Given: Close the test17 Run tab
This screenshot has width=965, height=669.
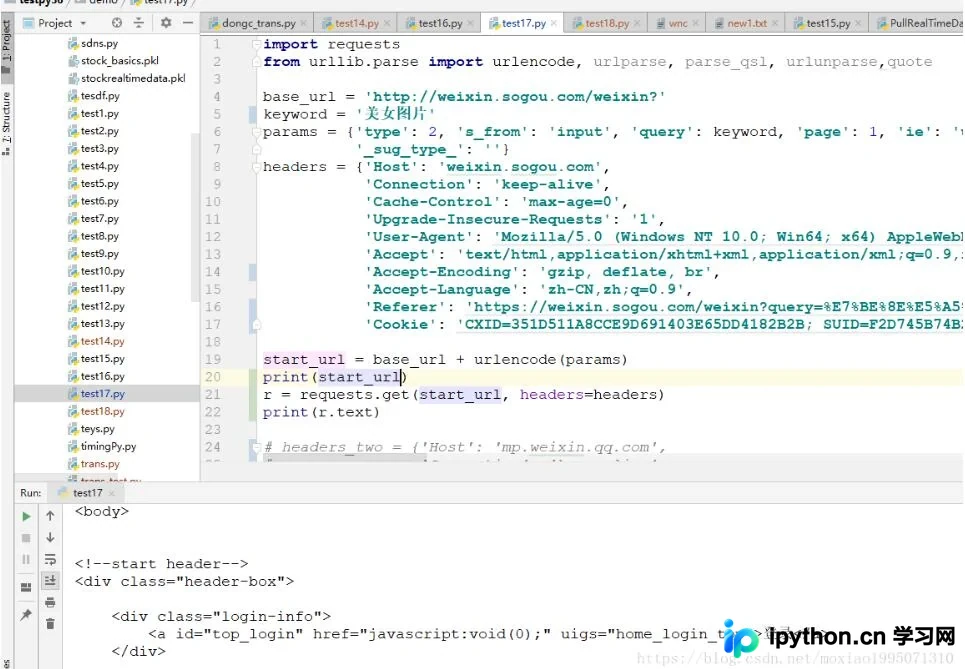Looking at the screenshot, I should (111, 493).
